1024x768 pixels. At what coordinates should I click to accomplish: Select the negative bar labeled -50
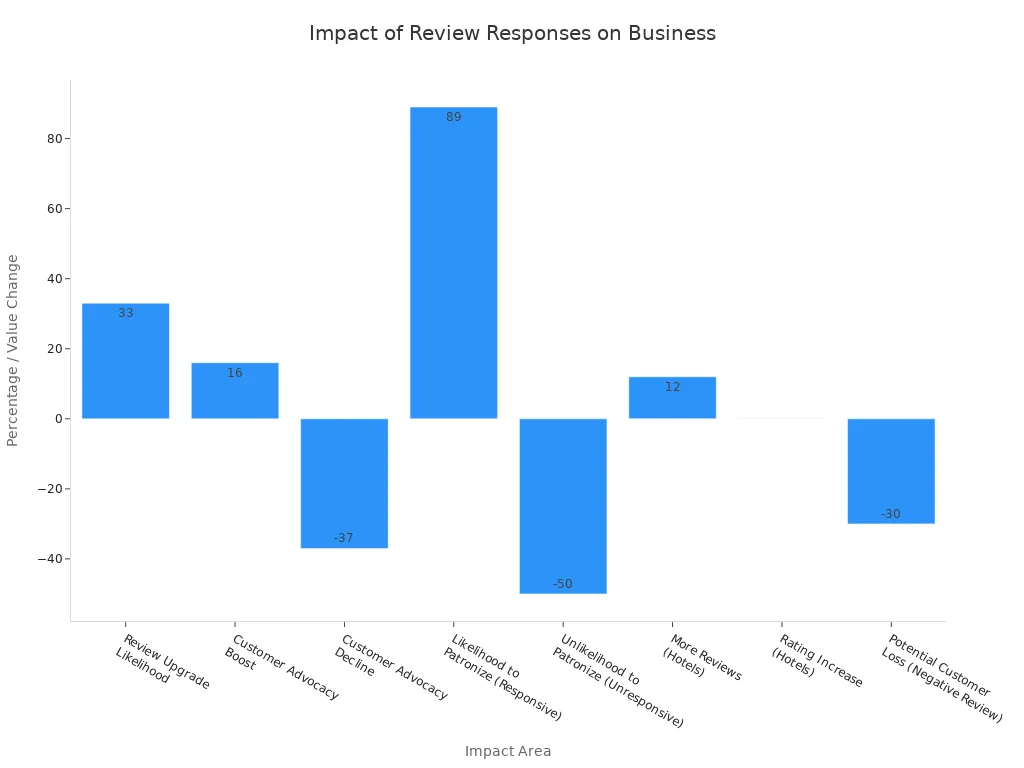click(x=563, y=506)
